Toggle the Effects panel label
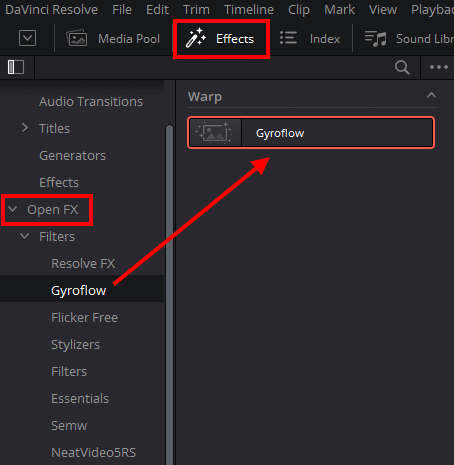This screenshot has width=454, height=465. coord(235,39)
